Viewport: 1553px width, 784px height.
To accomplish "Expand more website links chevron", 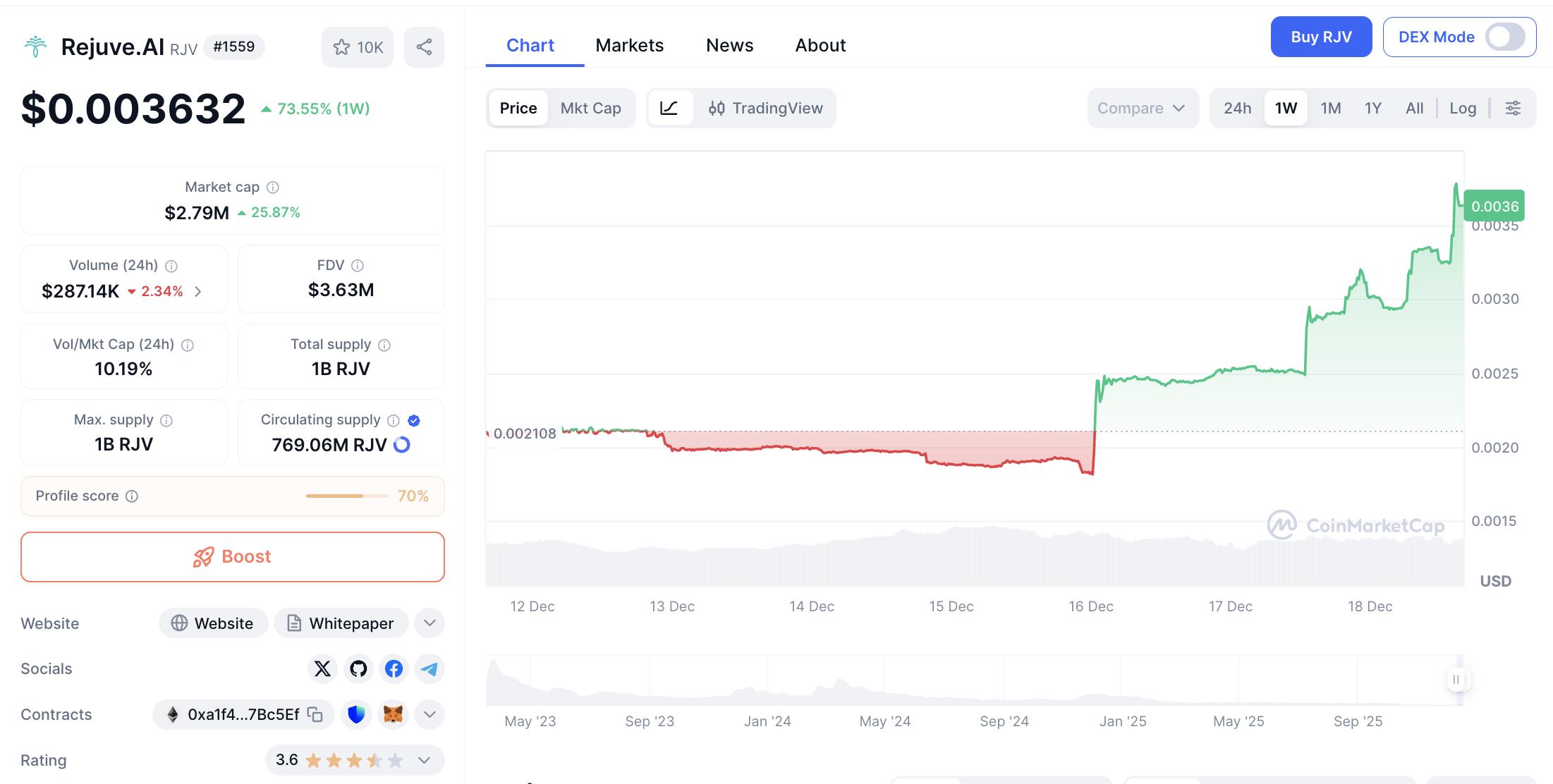I will pyautogui.click(x=430, y=623).
